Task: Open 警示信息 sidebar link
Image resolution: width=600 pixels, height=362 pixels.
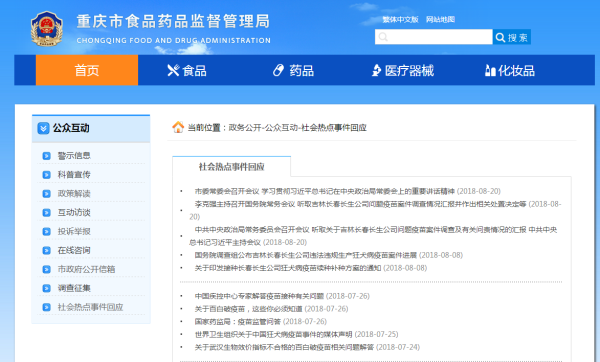Action: (x=74, y=156)
